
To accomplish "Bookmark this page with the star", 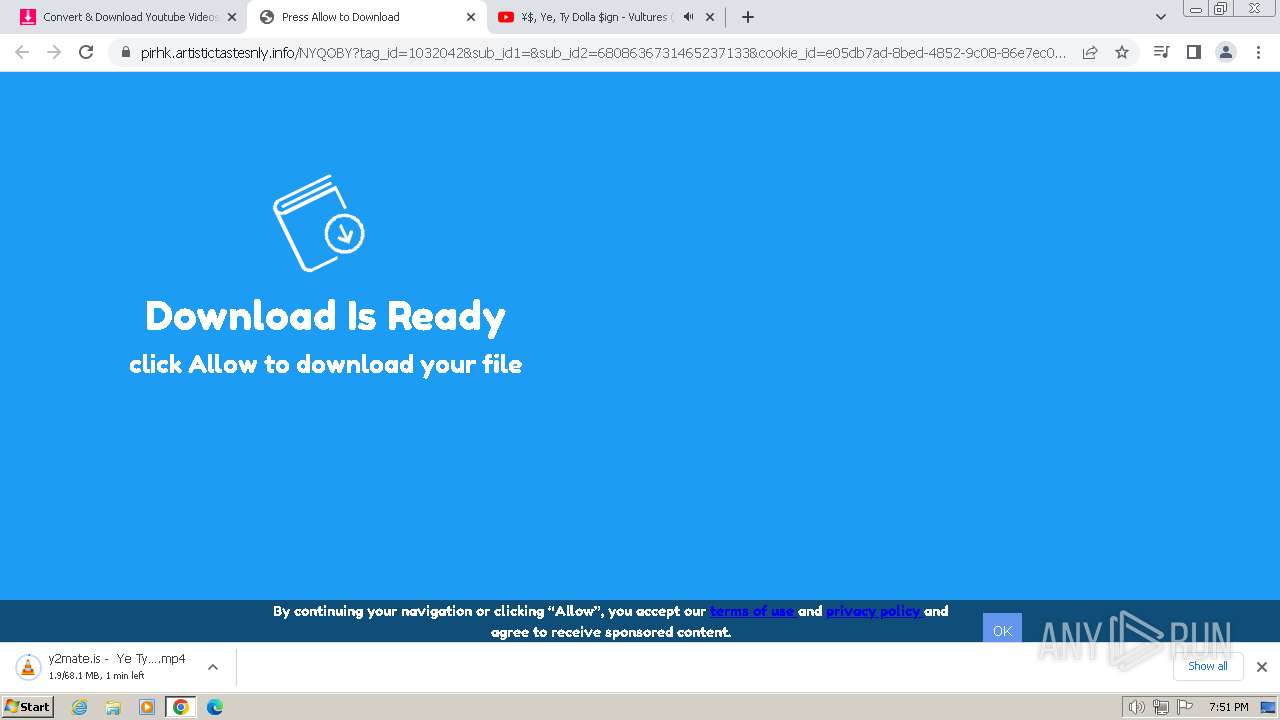I will click(1122, 52).
